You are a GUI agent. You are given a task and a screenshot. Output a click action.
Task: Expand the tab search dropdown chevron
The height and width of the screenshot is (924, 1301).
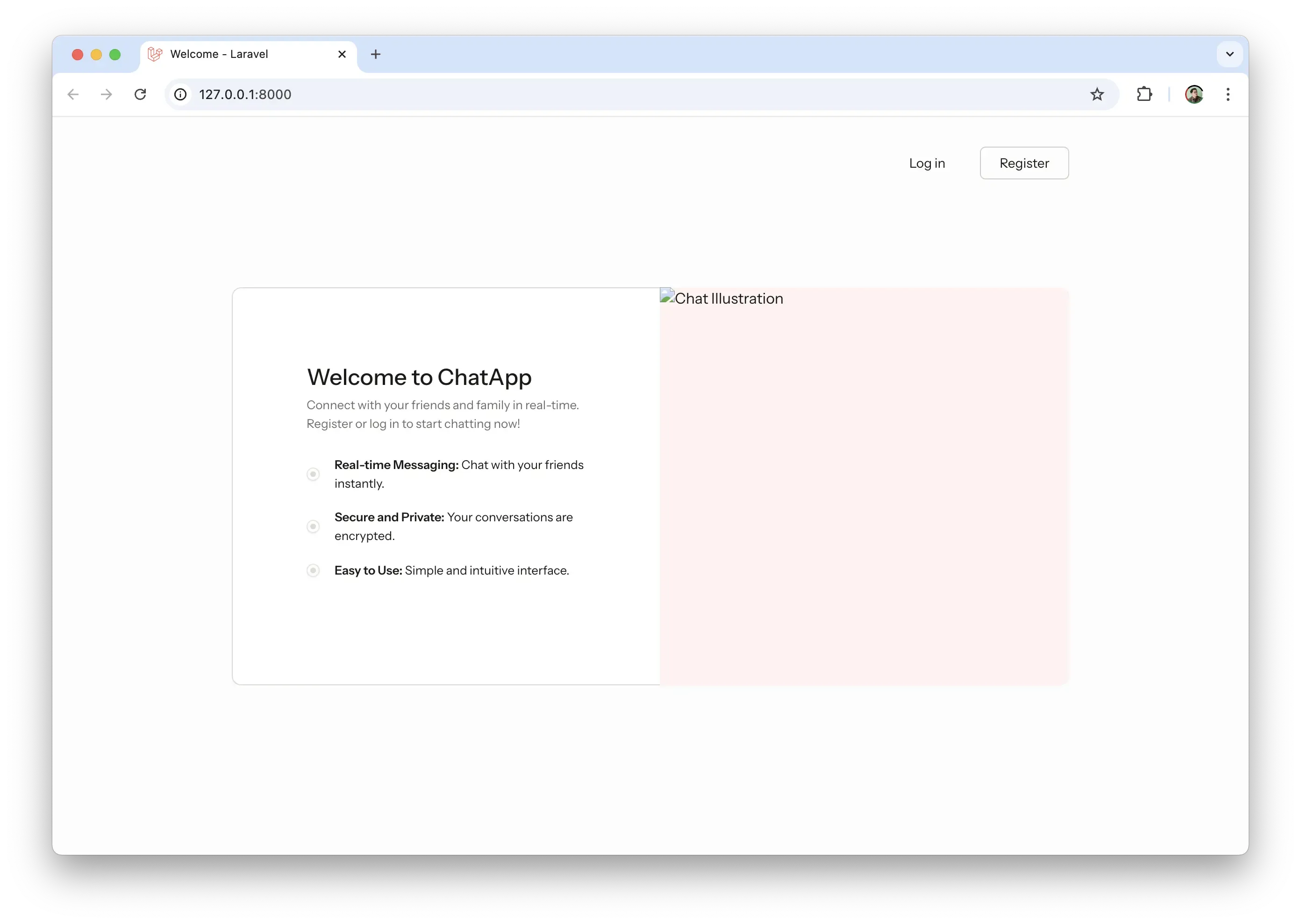tap(1230, 54)
